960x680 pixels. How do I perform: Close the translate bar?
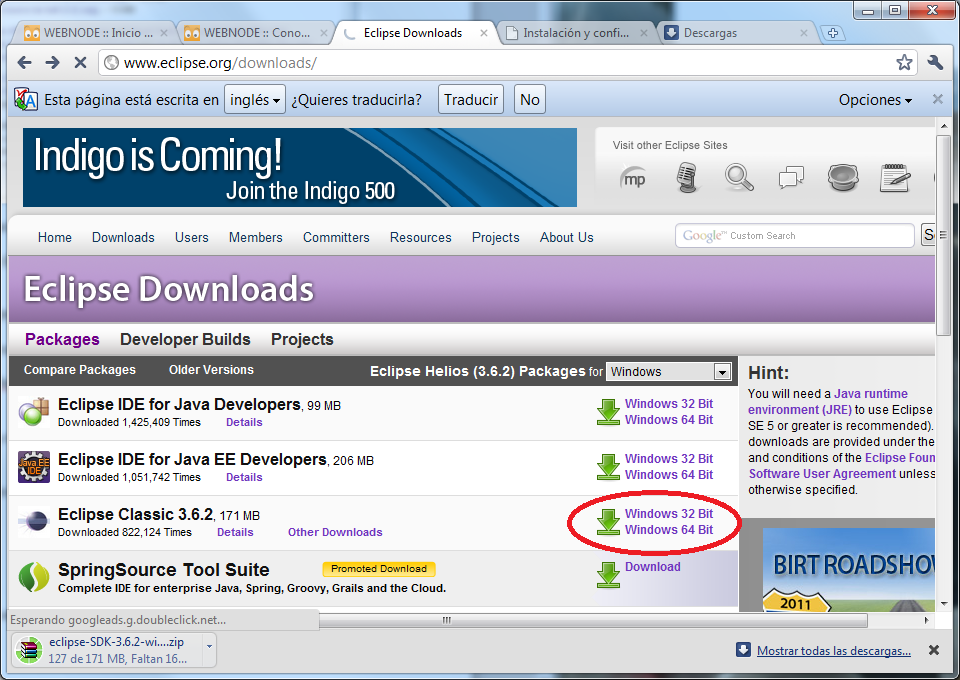pyautogui.click(x=937, y=99)
